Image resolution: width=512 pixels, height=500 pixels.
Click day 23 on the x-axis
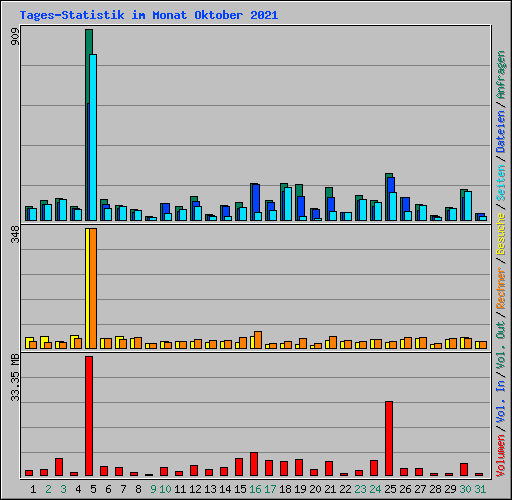[360, 489]
